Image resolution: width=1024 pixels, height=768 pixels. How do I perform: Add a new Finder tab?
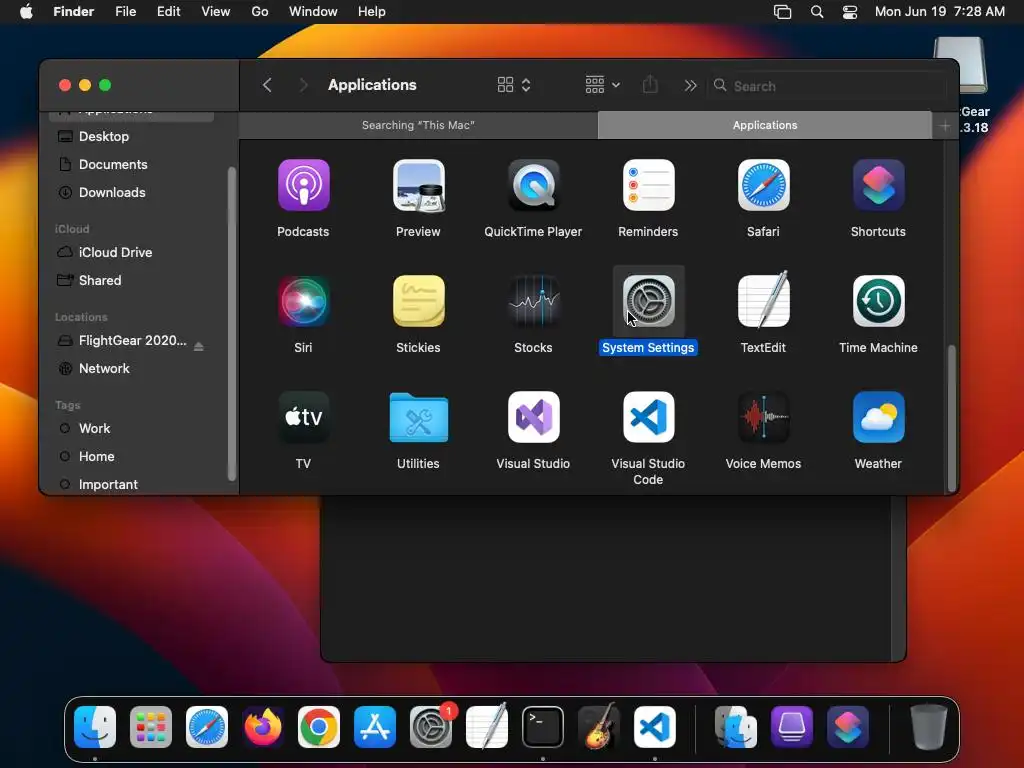945,126
